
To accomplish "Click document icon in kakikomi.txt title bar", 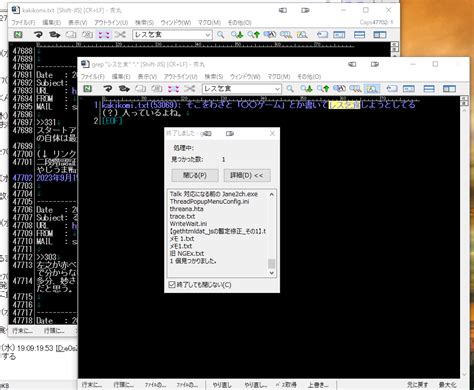I will pos(16,10).
